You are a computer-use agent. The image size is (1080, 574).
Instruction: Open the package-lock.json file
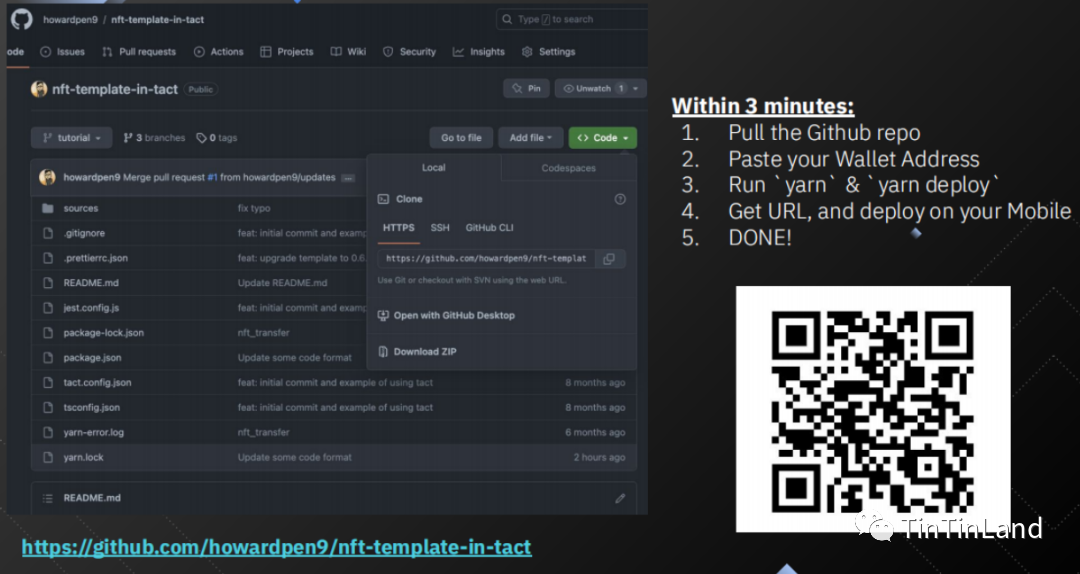[x=103, y=333]
